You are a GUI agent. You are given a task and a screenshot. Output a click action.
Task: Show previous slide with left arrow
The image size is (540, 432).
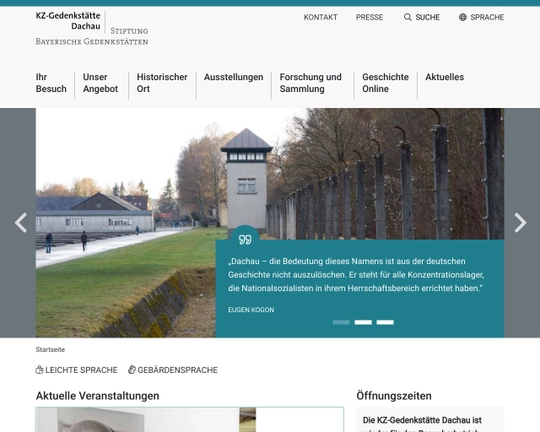point(21,223)
